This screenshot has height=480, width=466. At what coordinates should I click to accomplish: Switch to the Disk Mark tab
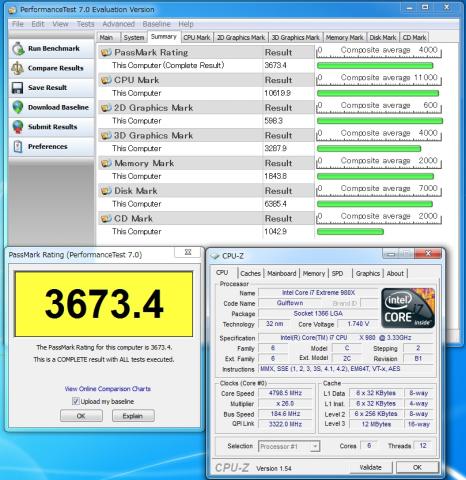(x=383, y=38)
